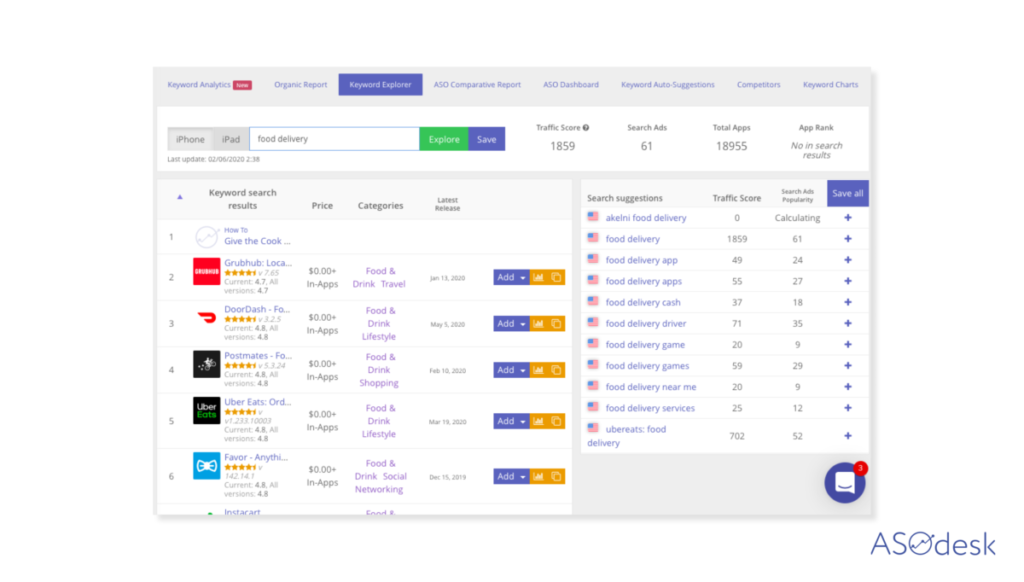Open chart for Postmates row
This screenshot has height=582, width=1024.
(538, 370)
